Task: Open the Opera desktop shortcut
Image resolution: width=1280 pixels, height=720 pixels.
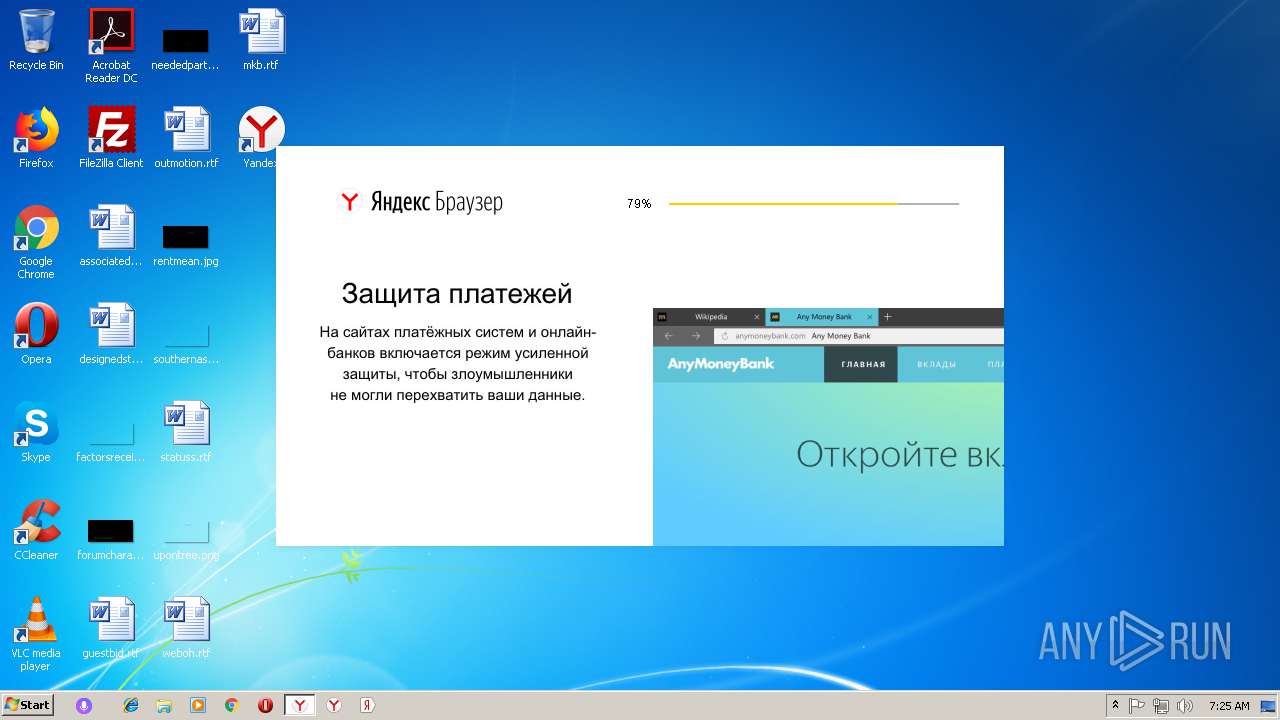Action: point(36,334)
